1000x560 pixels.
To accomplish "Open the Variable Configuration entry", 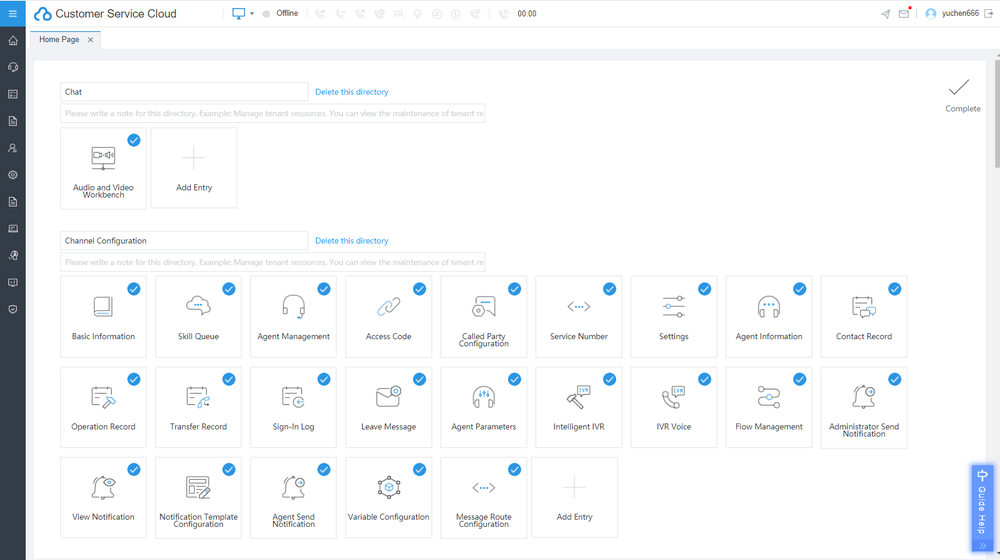I will 388,497.
